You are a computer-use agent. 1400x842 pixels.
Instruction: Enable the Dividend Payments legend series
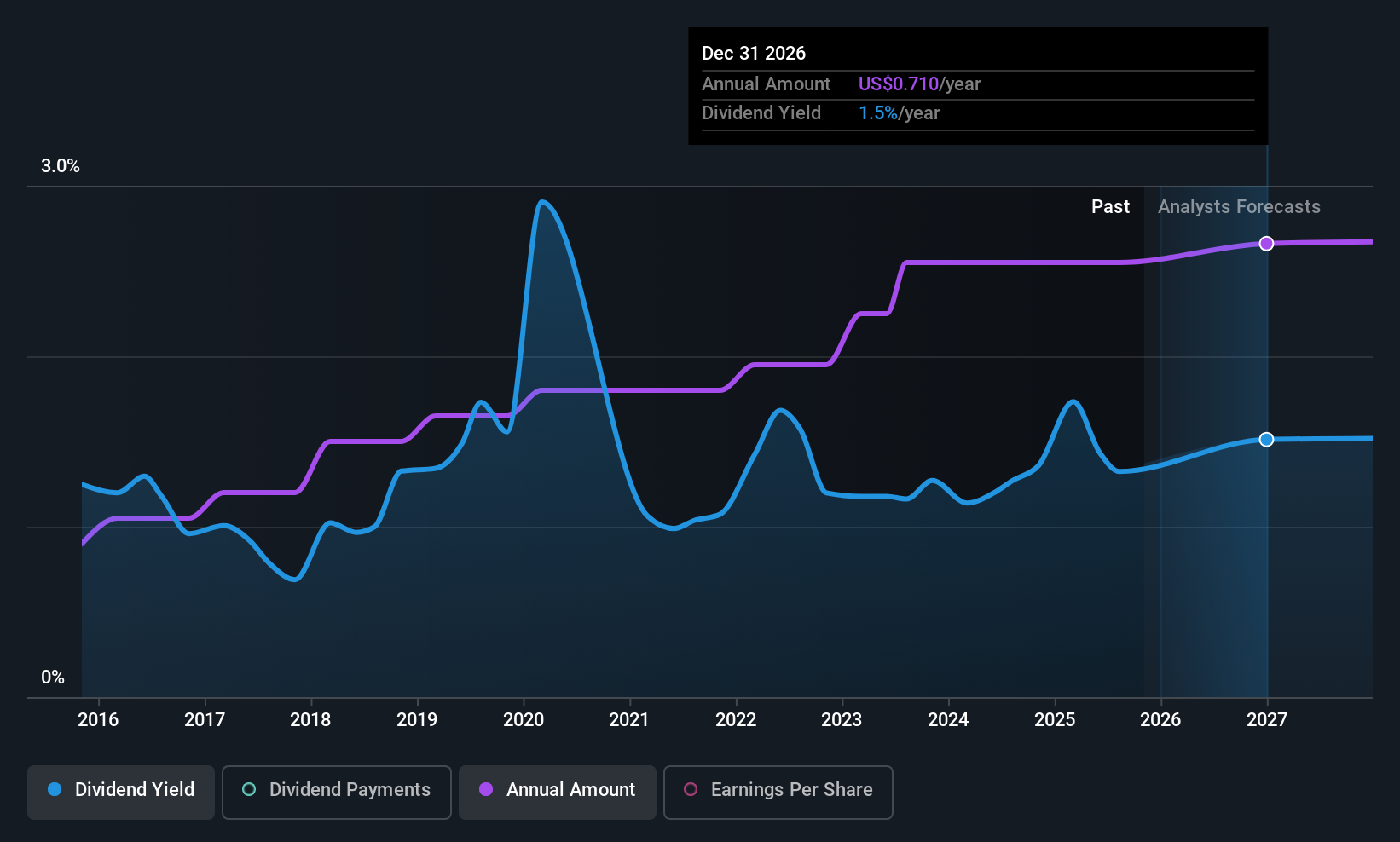(x=337, y=790)
